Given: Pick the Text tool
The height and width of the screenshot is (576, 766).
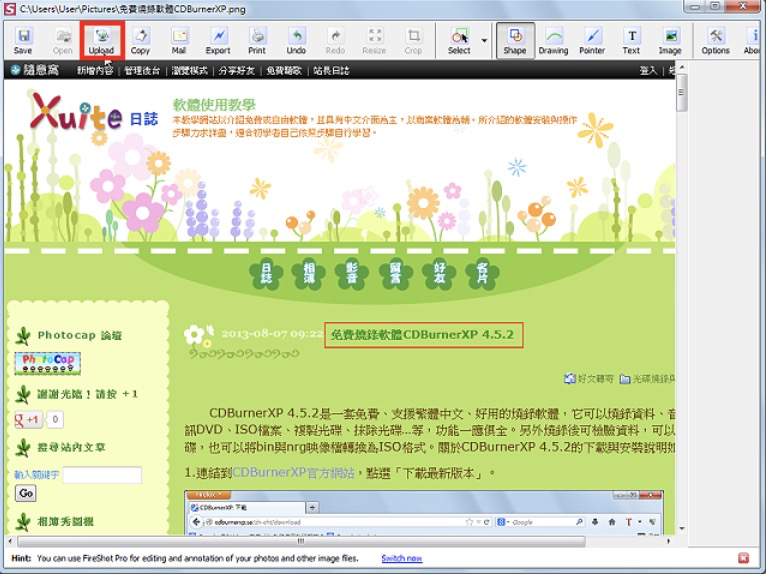Looking at the screenshot, I should [631, 41].
